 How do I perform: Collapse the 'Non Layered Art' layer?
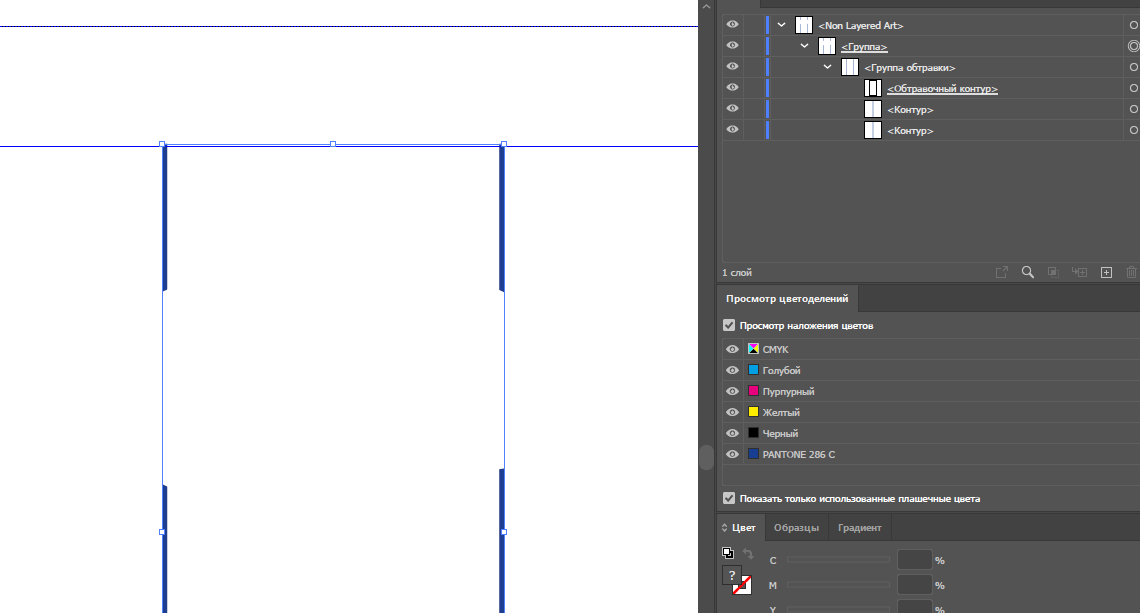(x=782, y=25)
